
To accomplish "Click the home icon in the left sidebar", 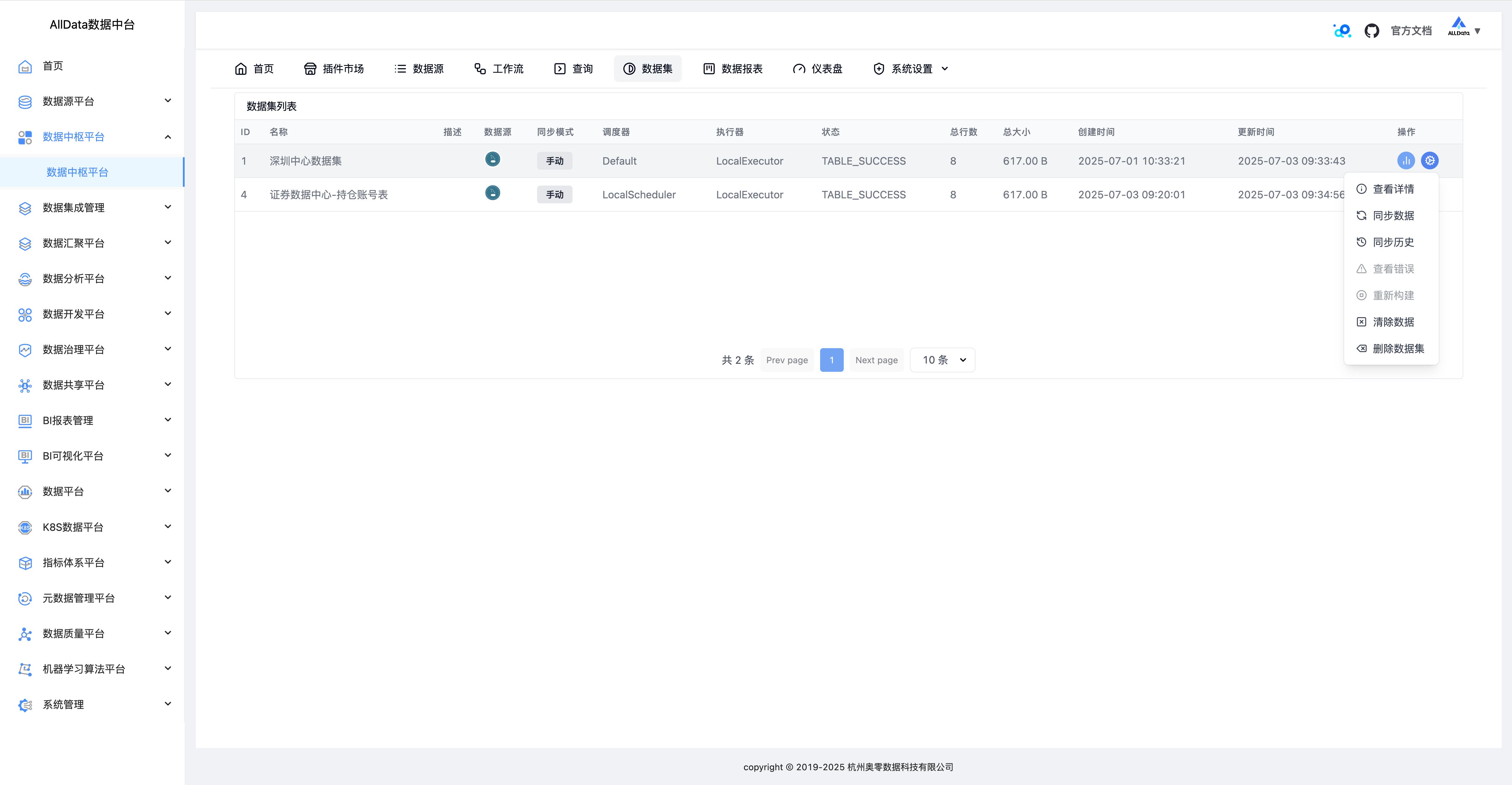I will (x=25, y=66).
